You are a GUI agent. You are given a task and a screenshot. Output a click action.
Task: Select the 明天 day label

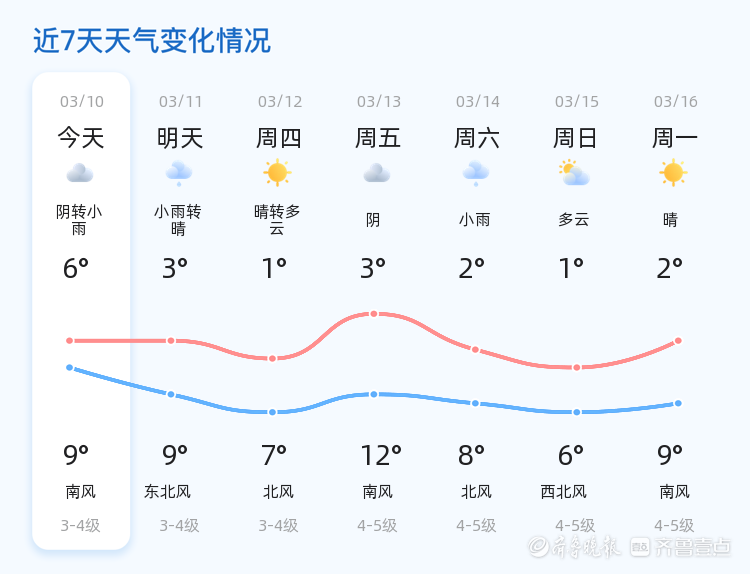(x=180, y=138)
